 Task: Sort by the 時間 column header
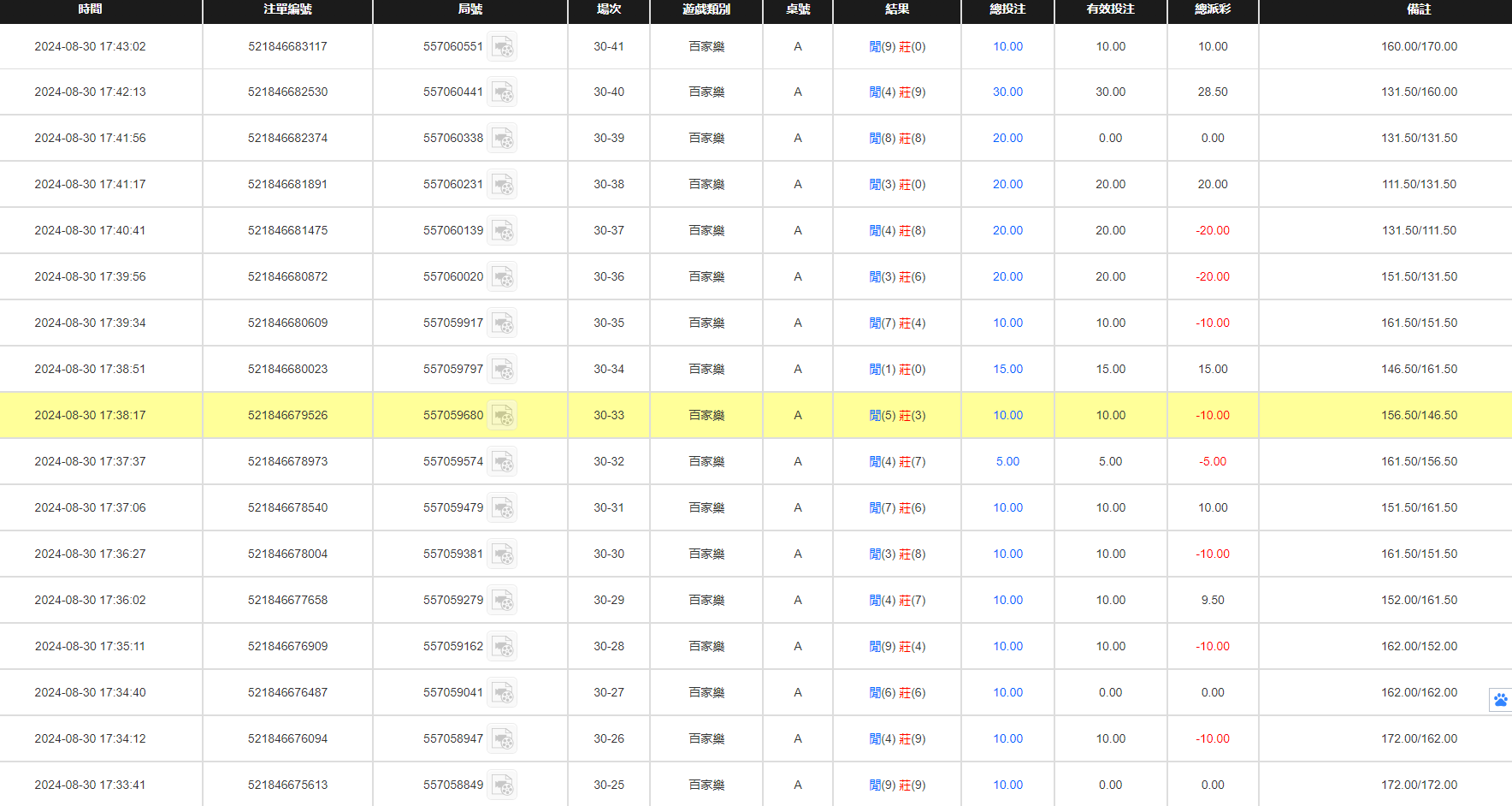tap(90, 9)
